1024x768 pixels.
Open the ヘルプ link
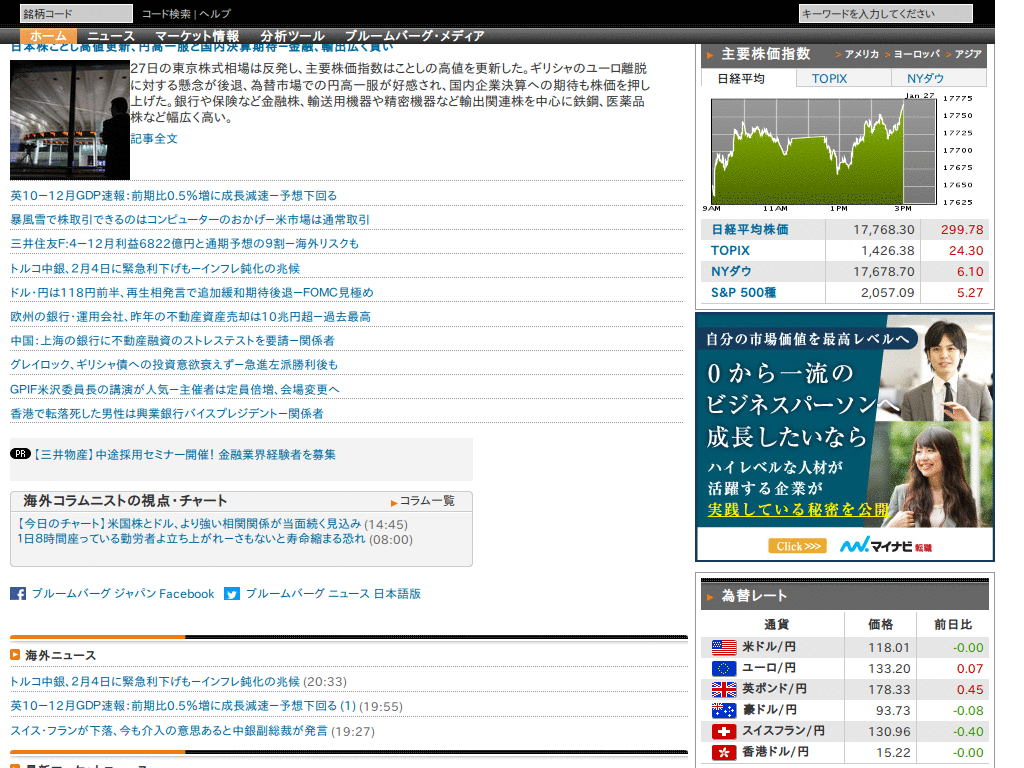(215, 14)
